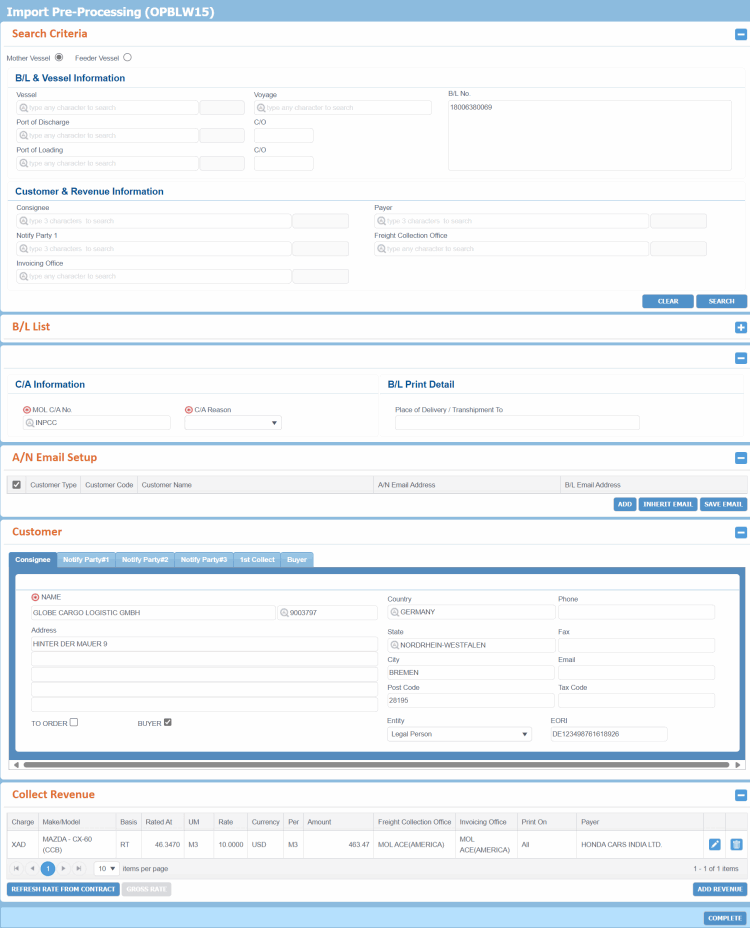Switch to Buyer tab
Screen dimensions: 750x928
point(297,560)
